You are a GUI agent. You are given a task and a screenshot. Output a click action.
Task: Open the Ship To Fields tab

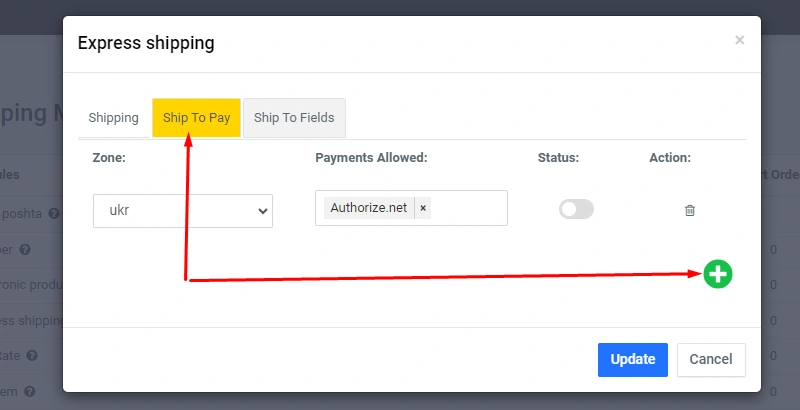[x=294, y=118]
